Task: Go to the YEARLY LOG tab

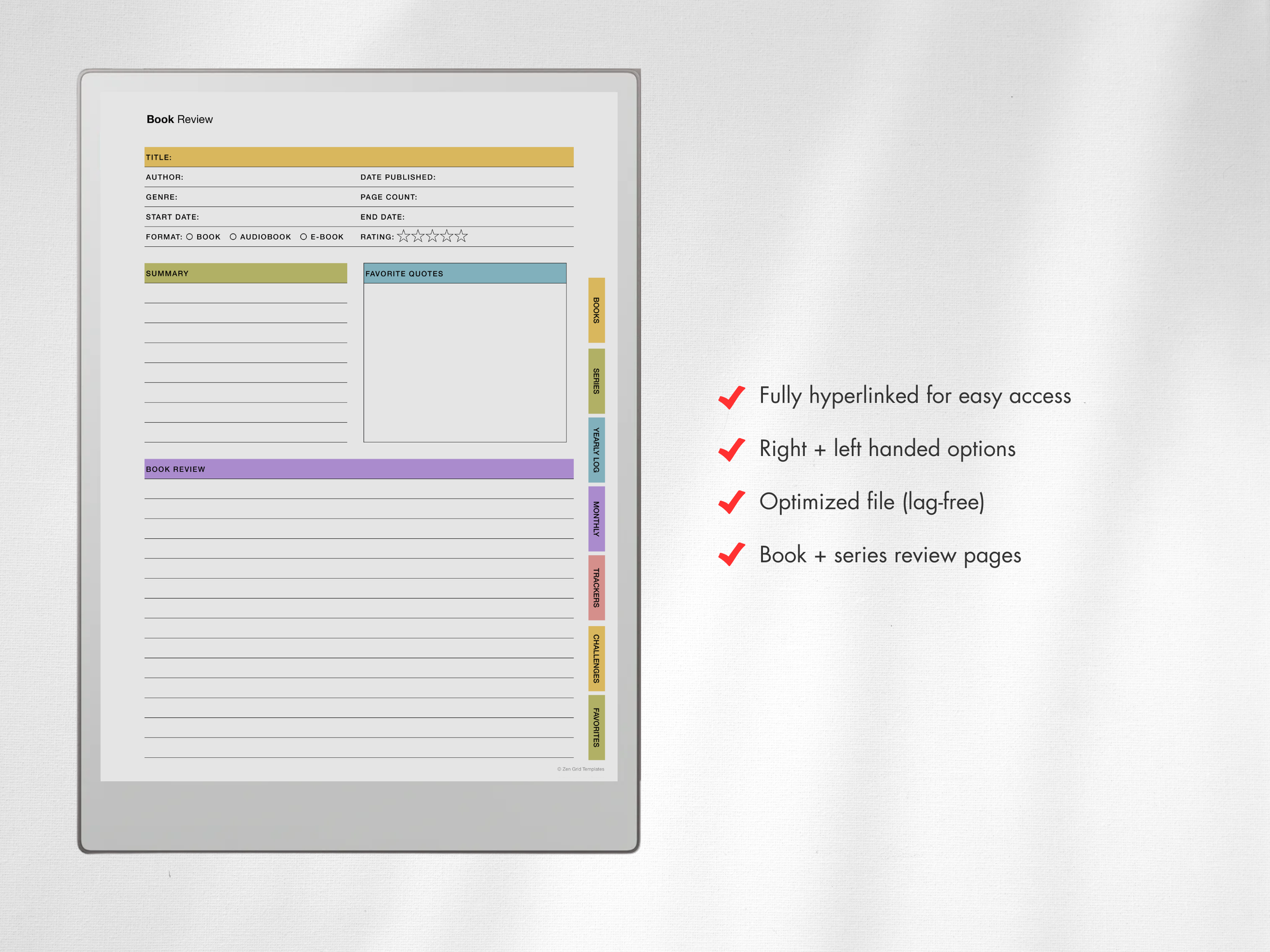Action: [x=596, y=450]
